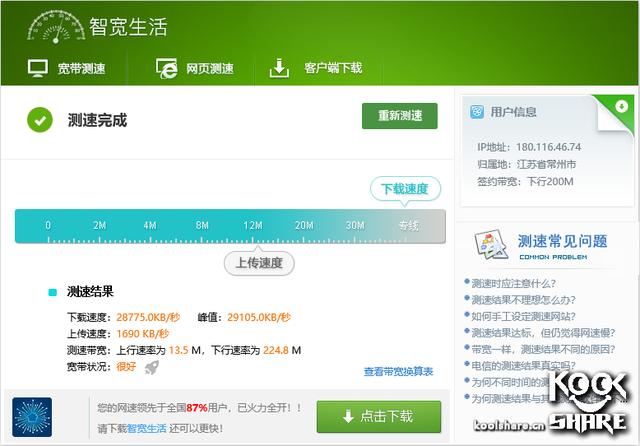Click the blue 用户信息 panel icon
This screenshot has height=446, width=640.
click(477, 111)
